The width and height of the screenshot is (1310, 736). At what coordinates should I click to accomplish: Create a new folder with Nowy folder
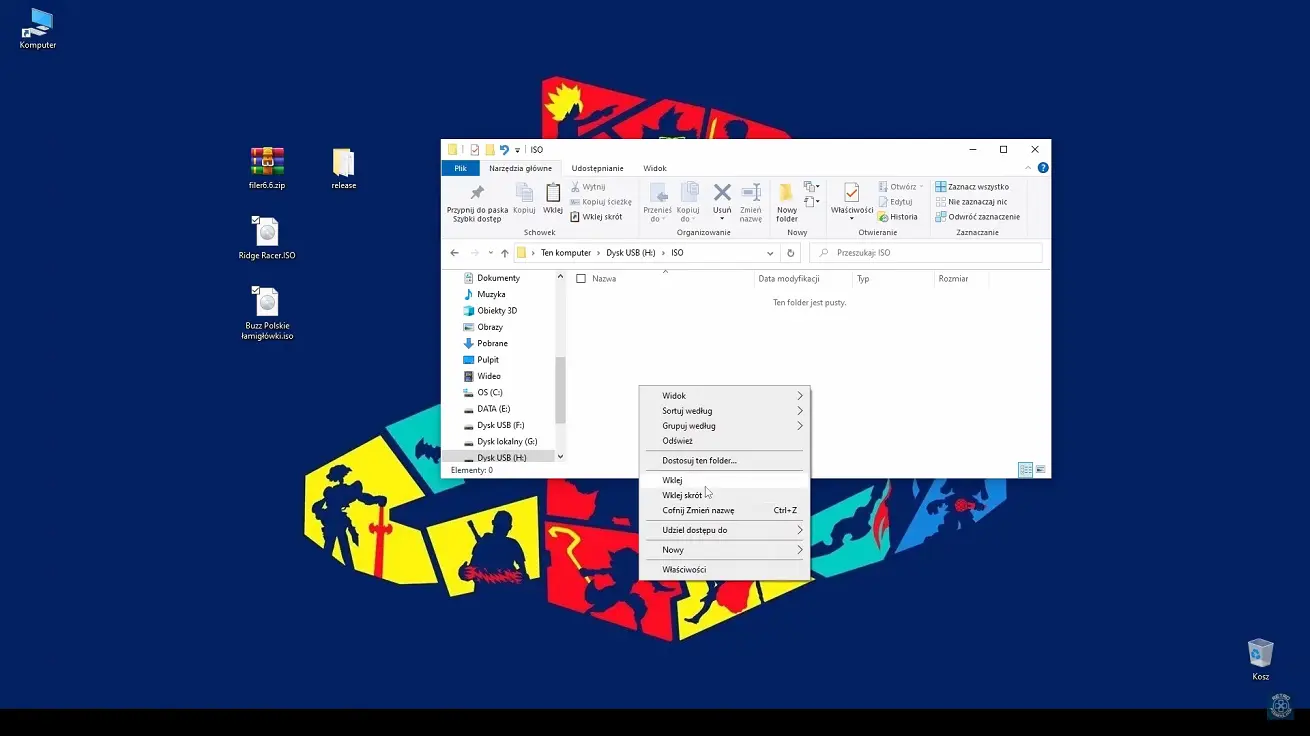tap(787, 201)
